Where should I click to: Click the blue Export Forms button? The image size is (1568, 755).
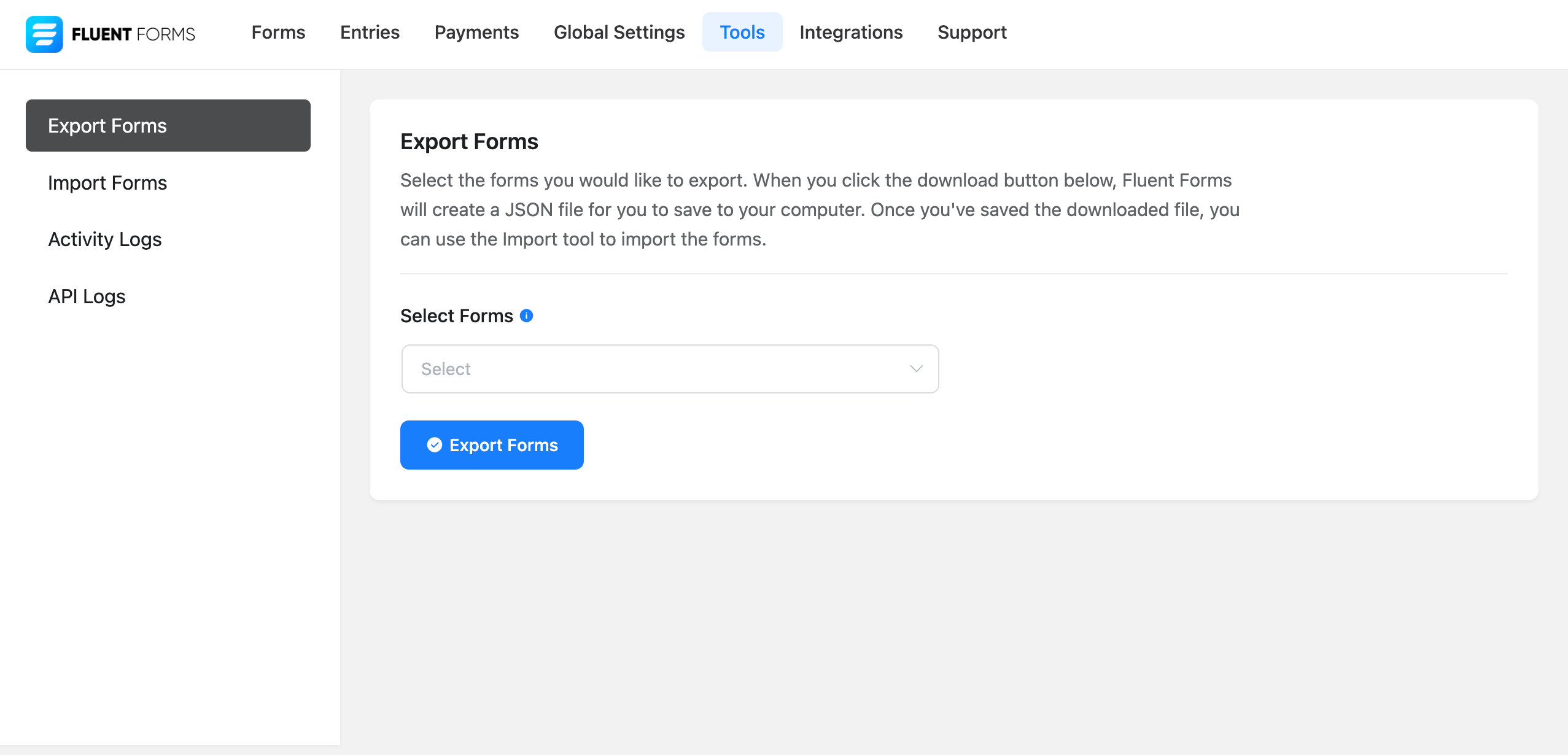click(492, 445)
